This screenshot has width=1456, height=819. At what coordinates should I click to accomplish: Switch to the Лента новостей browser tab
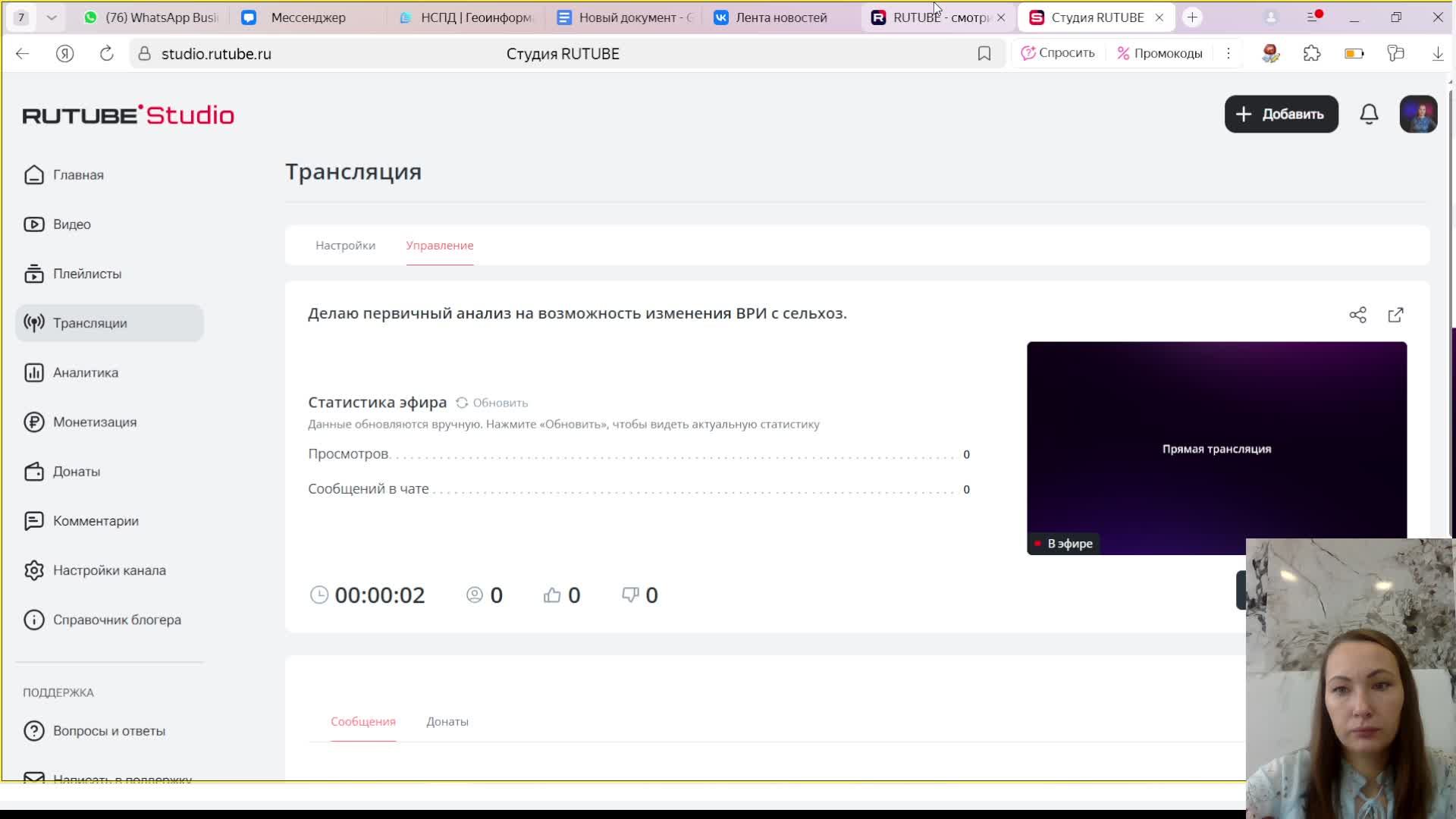pyautogui.click(x=780, y=17)
